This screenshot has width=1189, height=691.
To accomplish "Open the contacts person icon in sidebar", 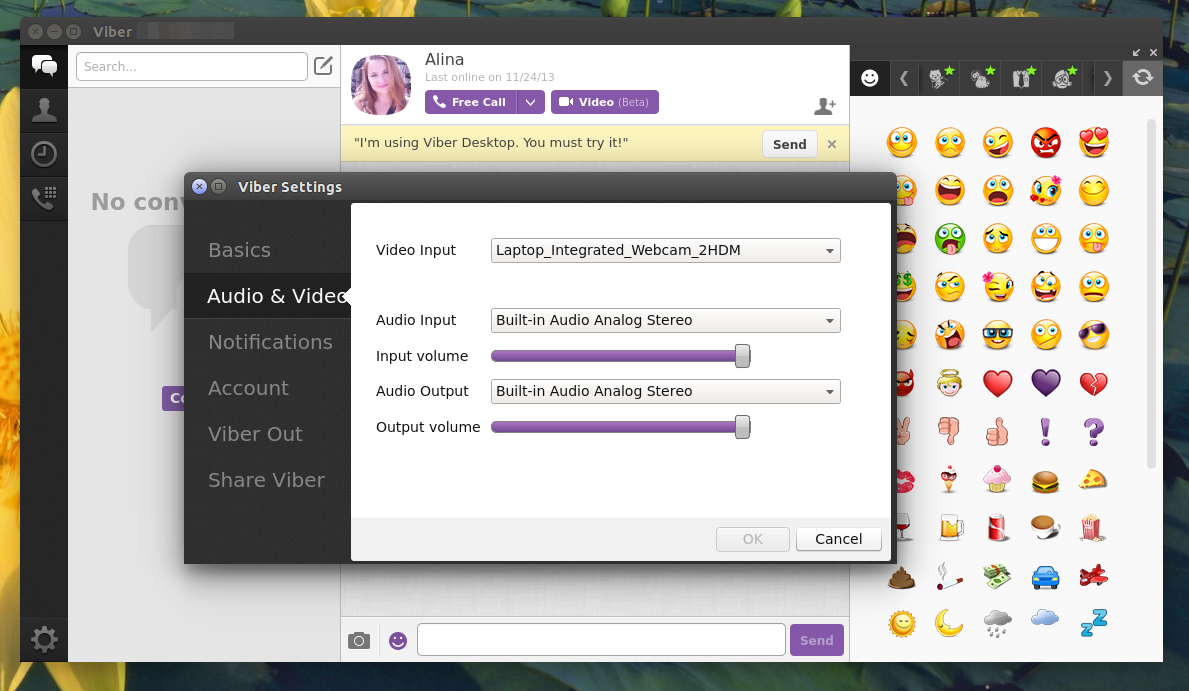I will click(x=44, y=110).
